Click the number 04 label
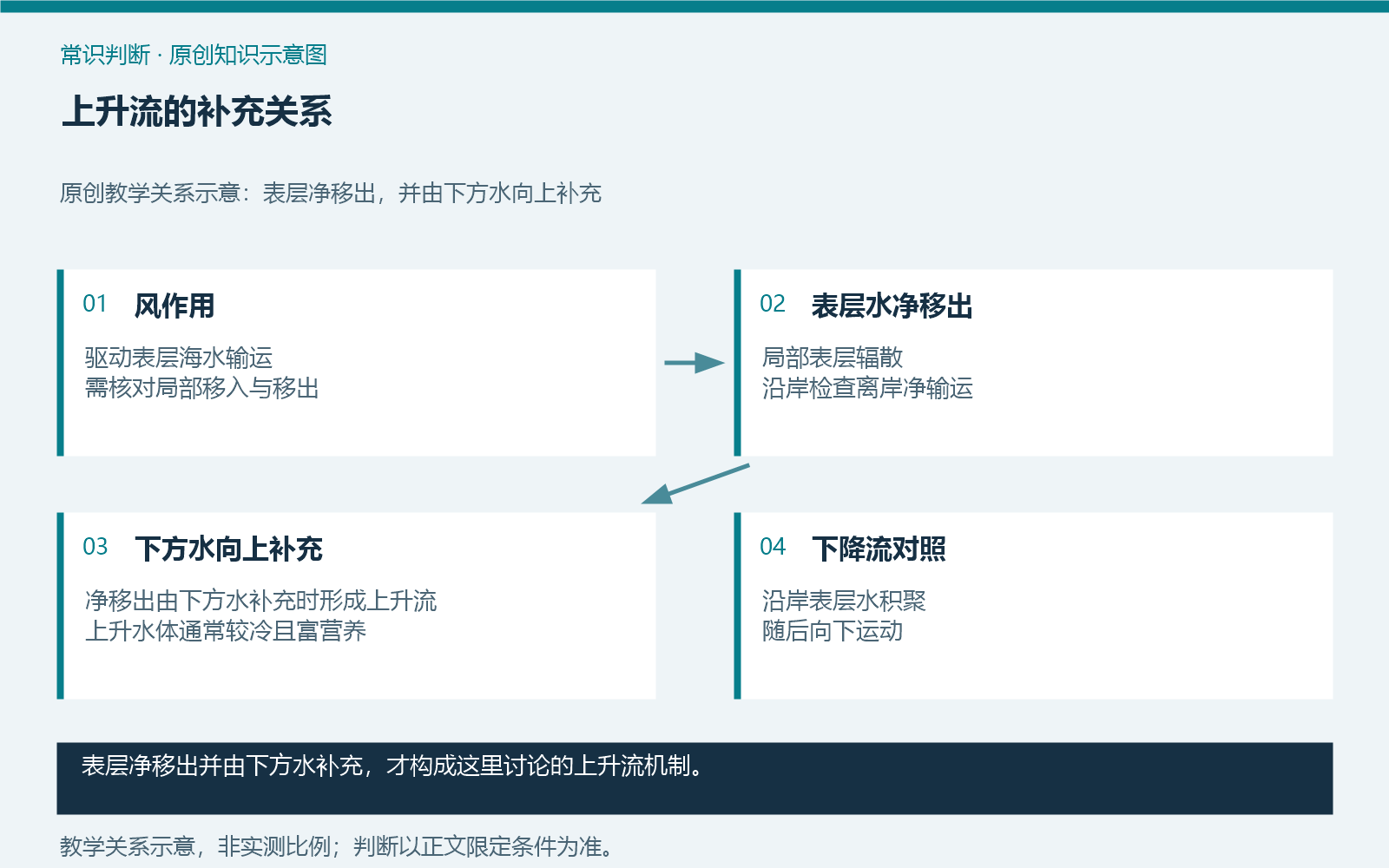 (773, 547)
